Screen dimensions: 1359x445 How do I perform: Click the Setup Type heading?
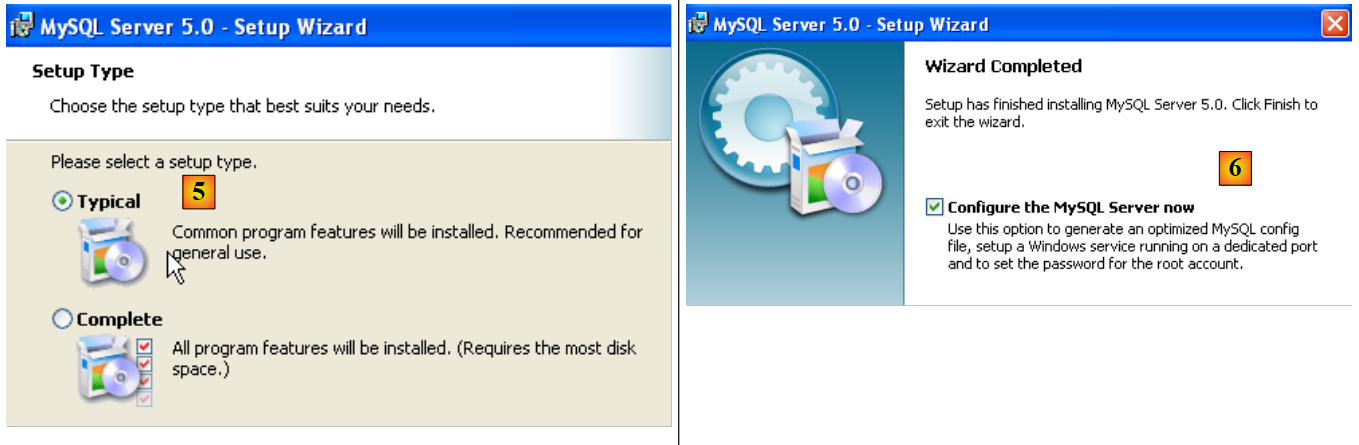83,72
